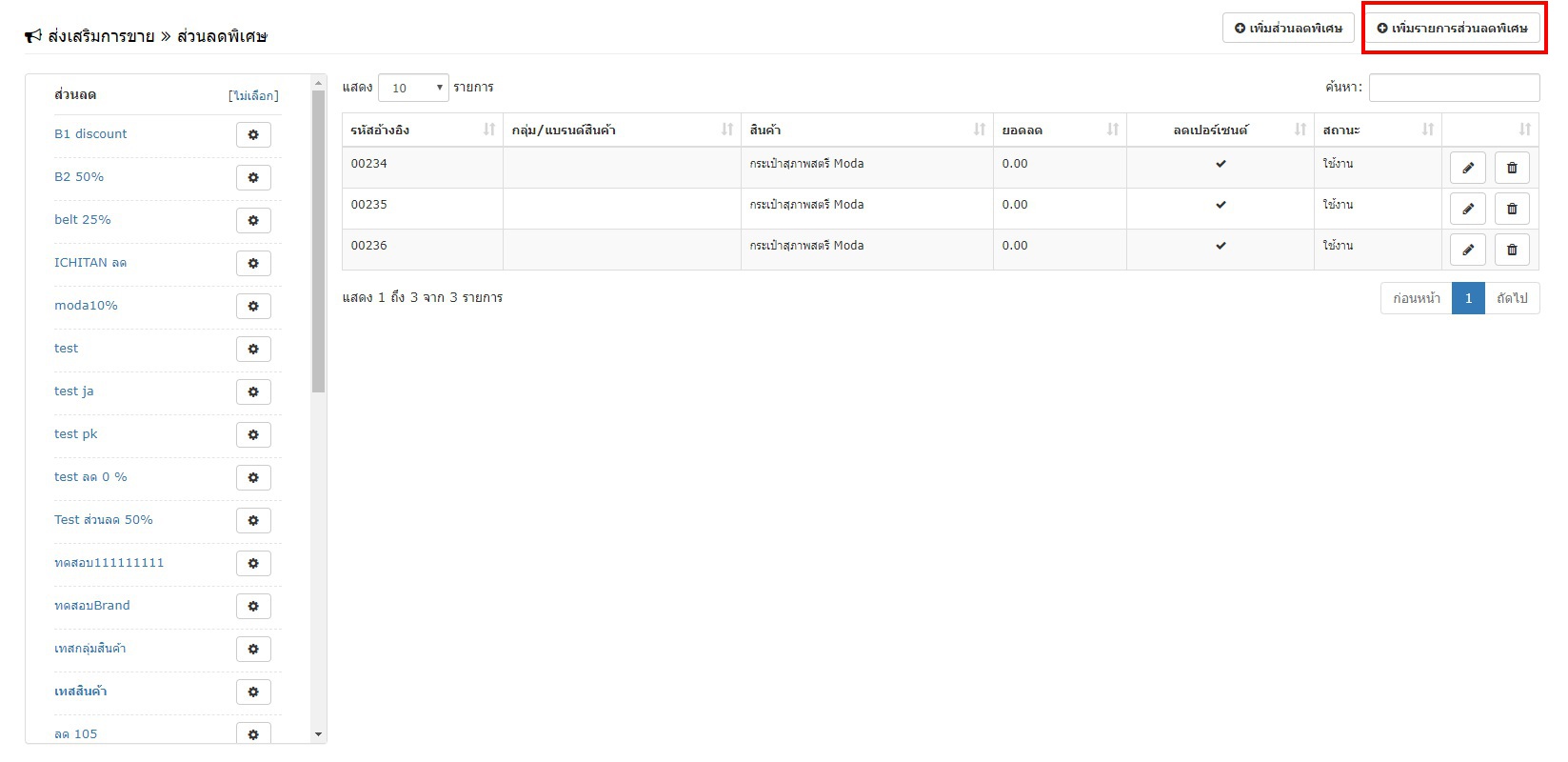The image size is (1568, 762).
Task: Select the B1 discount list item
Action: pos(90,134)
